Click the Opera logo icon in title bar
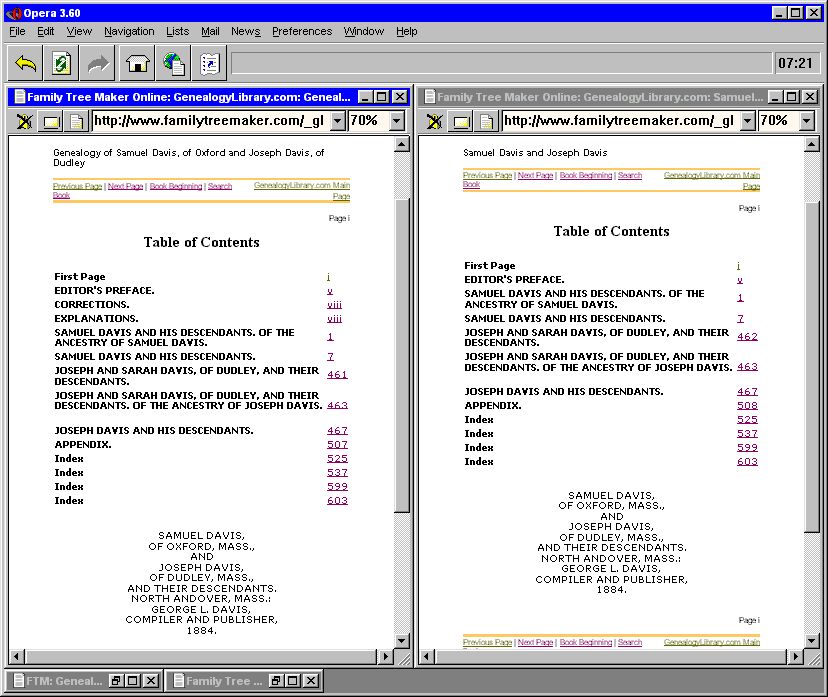The height and width of the screenshot is (697, 828). click(x=14, y=13)
